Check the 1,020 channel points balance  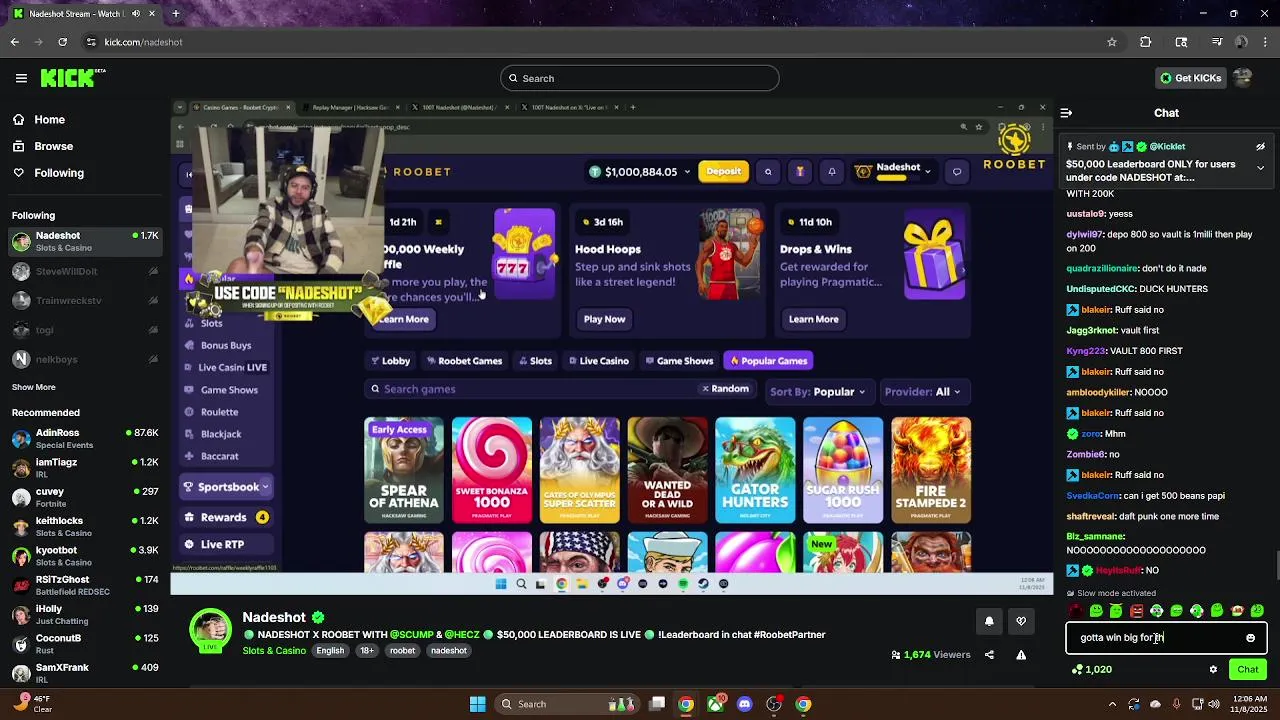pyautogui.click(x=1091, y=670)
